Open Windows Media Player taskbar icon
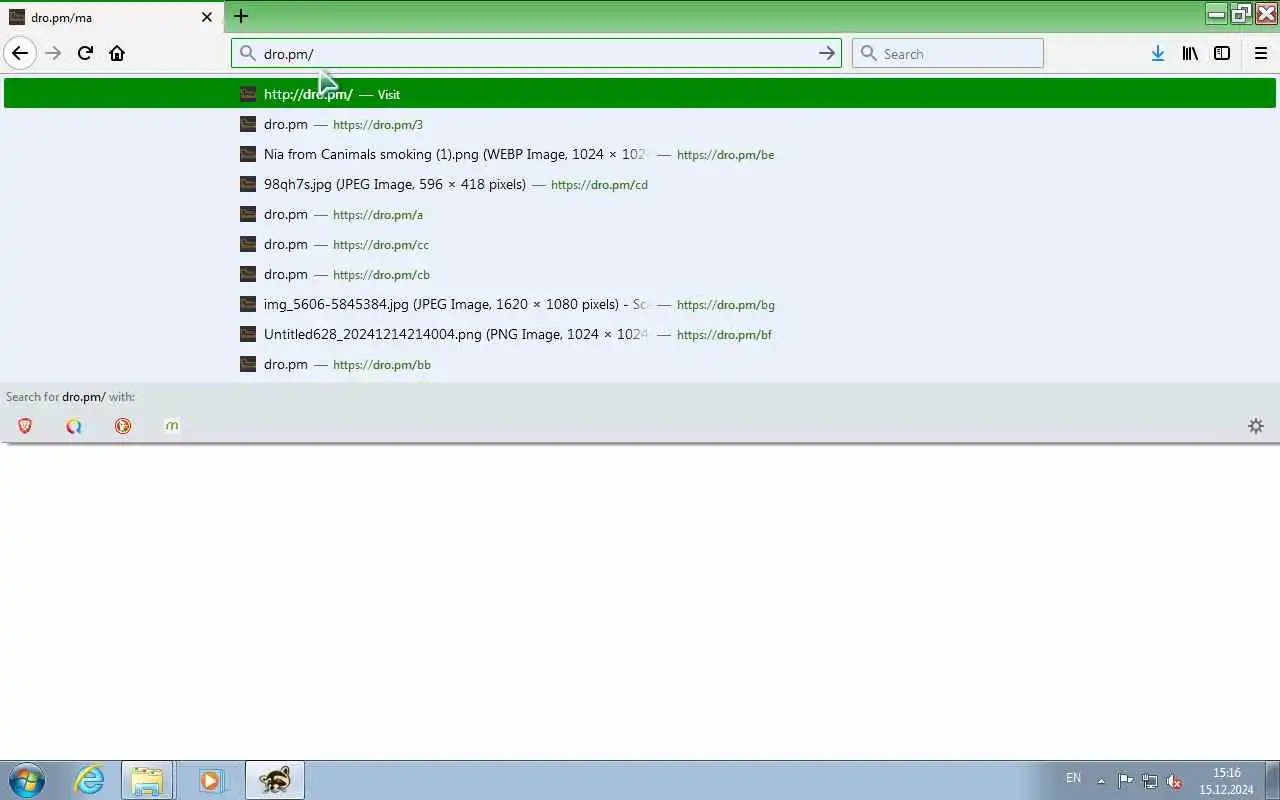1280x800 pixels. 210,780
